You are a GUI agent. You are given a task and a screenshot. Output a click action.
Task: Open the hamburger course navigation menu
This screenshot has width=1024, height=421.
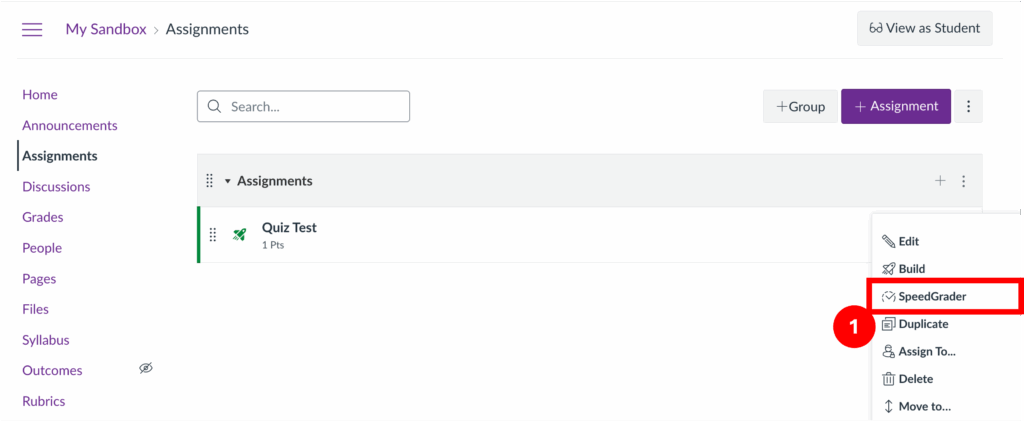pos(32,29)
